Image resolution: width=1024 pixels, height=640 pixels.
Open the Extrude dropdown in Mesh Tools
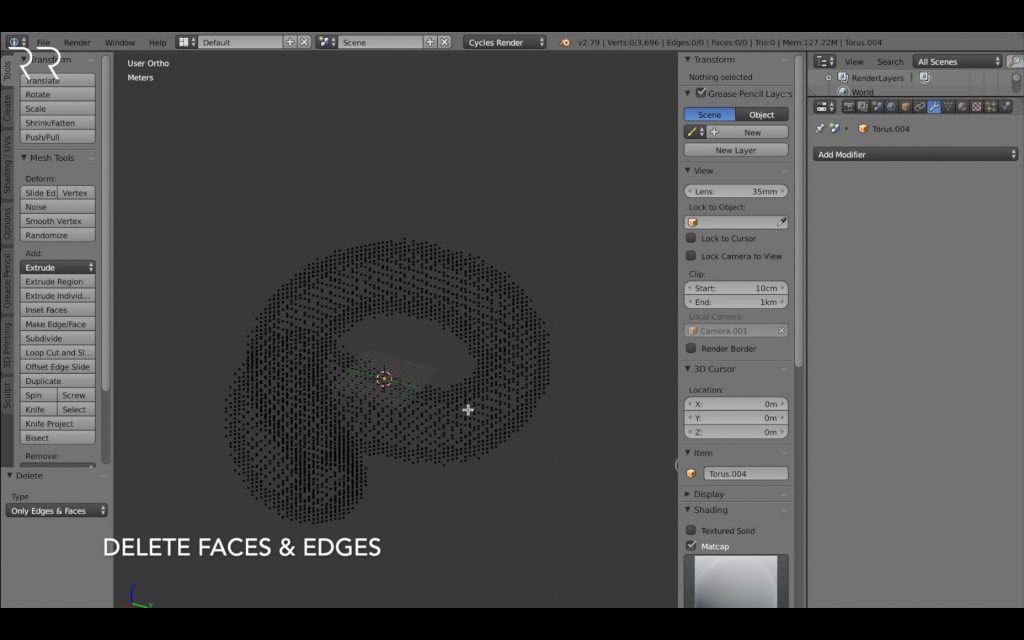coord(57,267)
